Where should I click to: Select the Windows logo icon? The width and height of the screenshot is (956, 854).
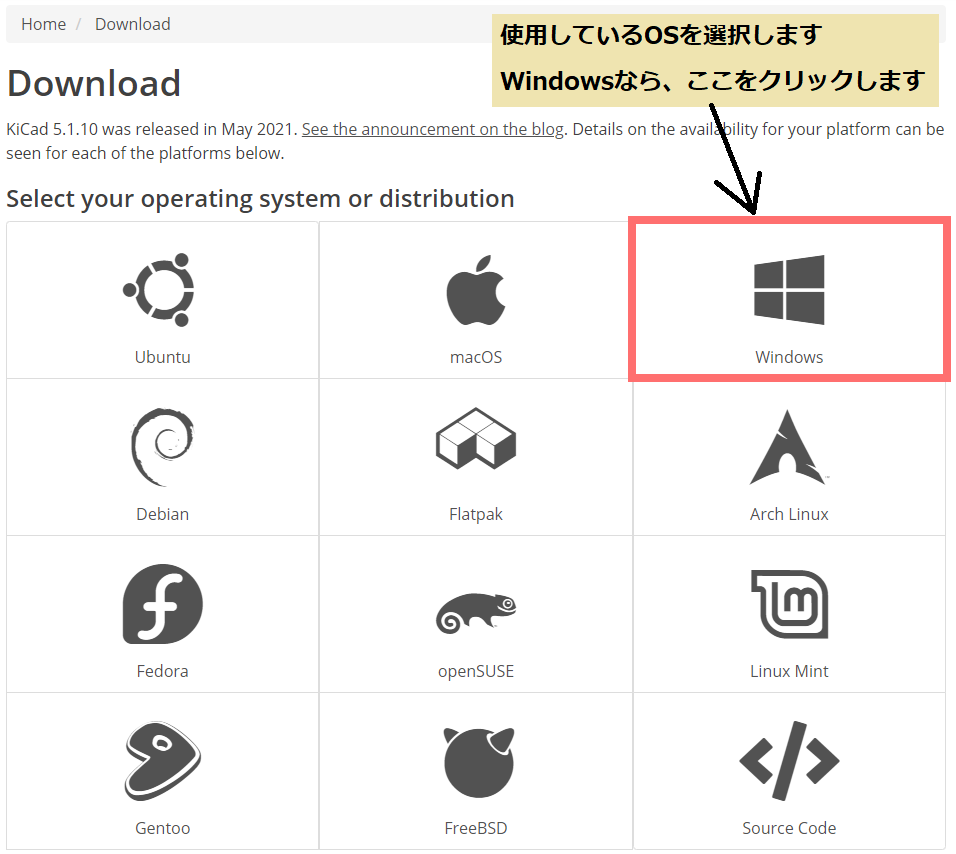click(789, 290)
